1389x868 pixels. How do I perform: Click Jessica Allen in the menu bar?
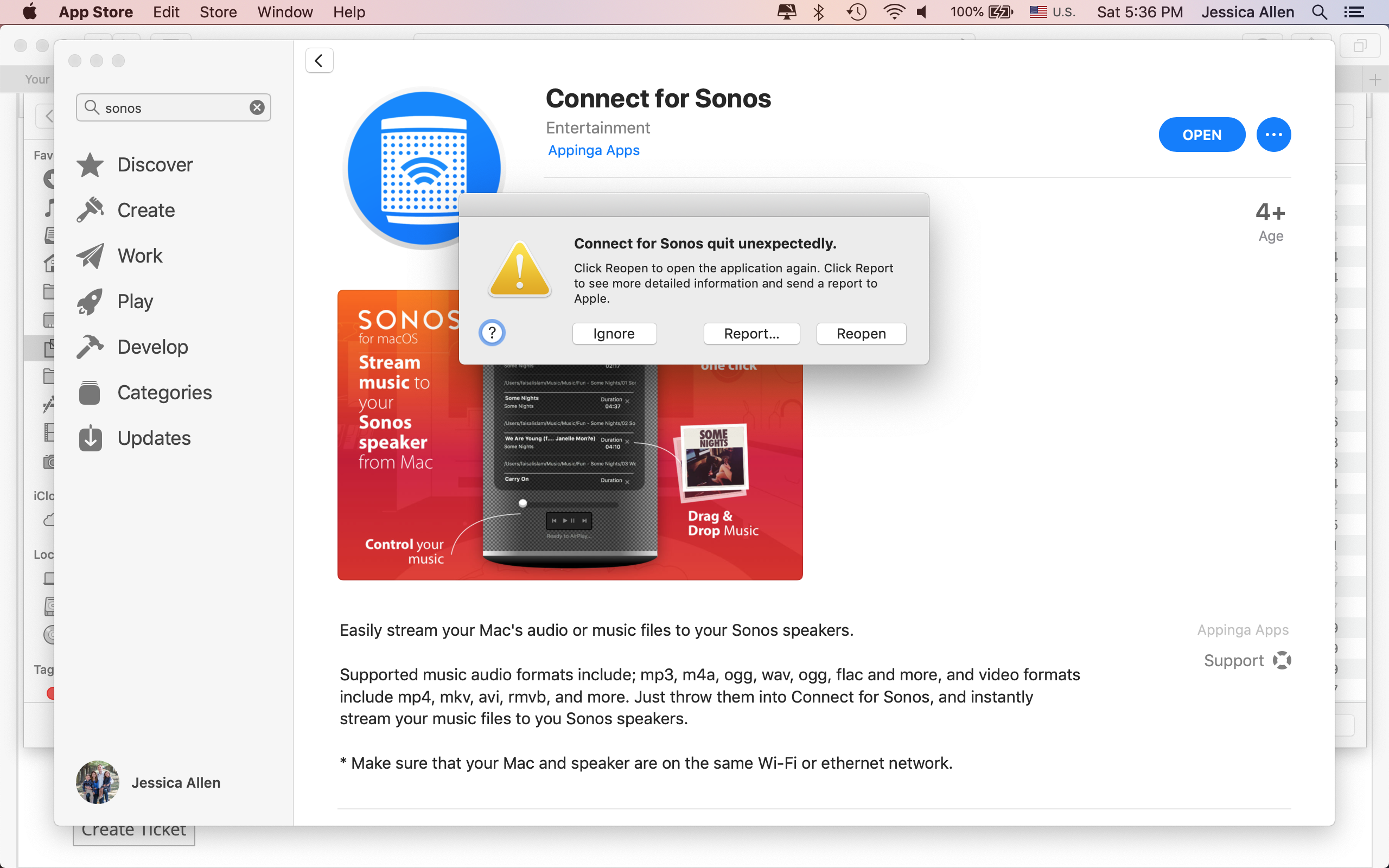coord(1247,12)
